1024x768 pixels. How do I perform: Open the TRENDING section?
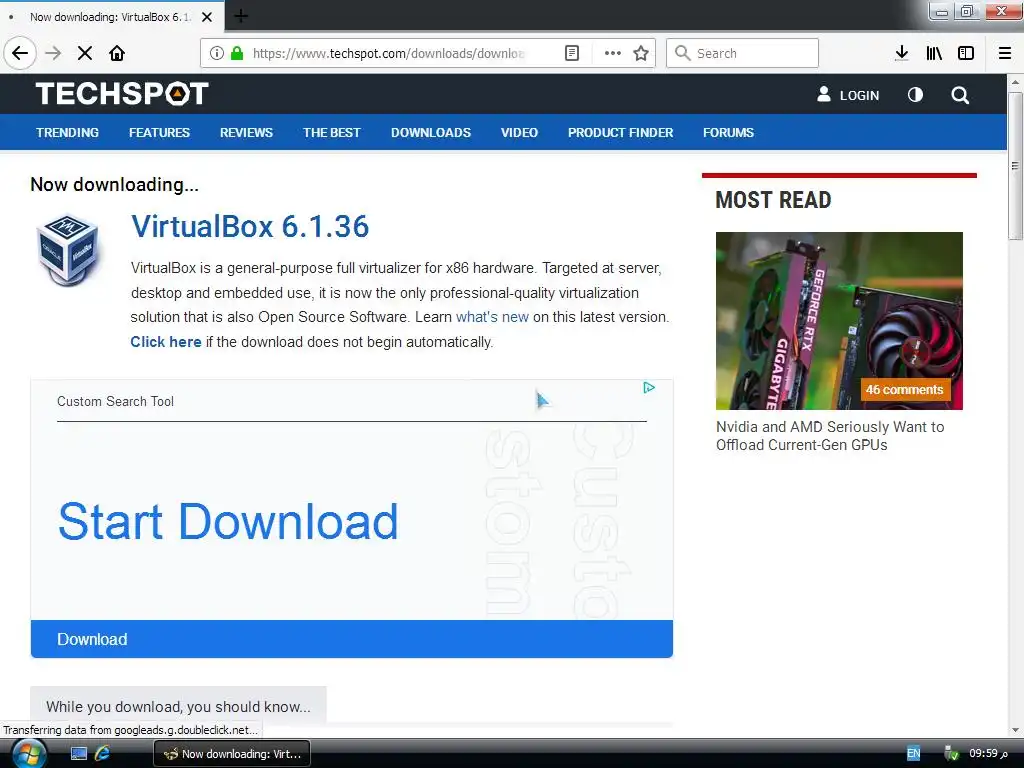tap(67, 133)
